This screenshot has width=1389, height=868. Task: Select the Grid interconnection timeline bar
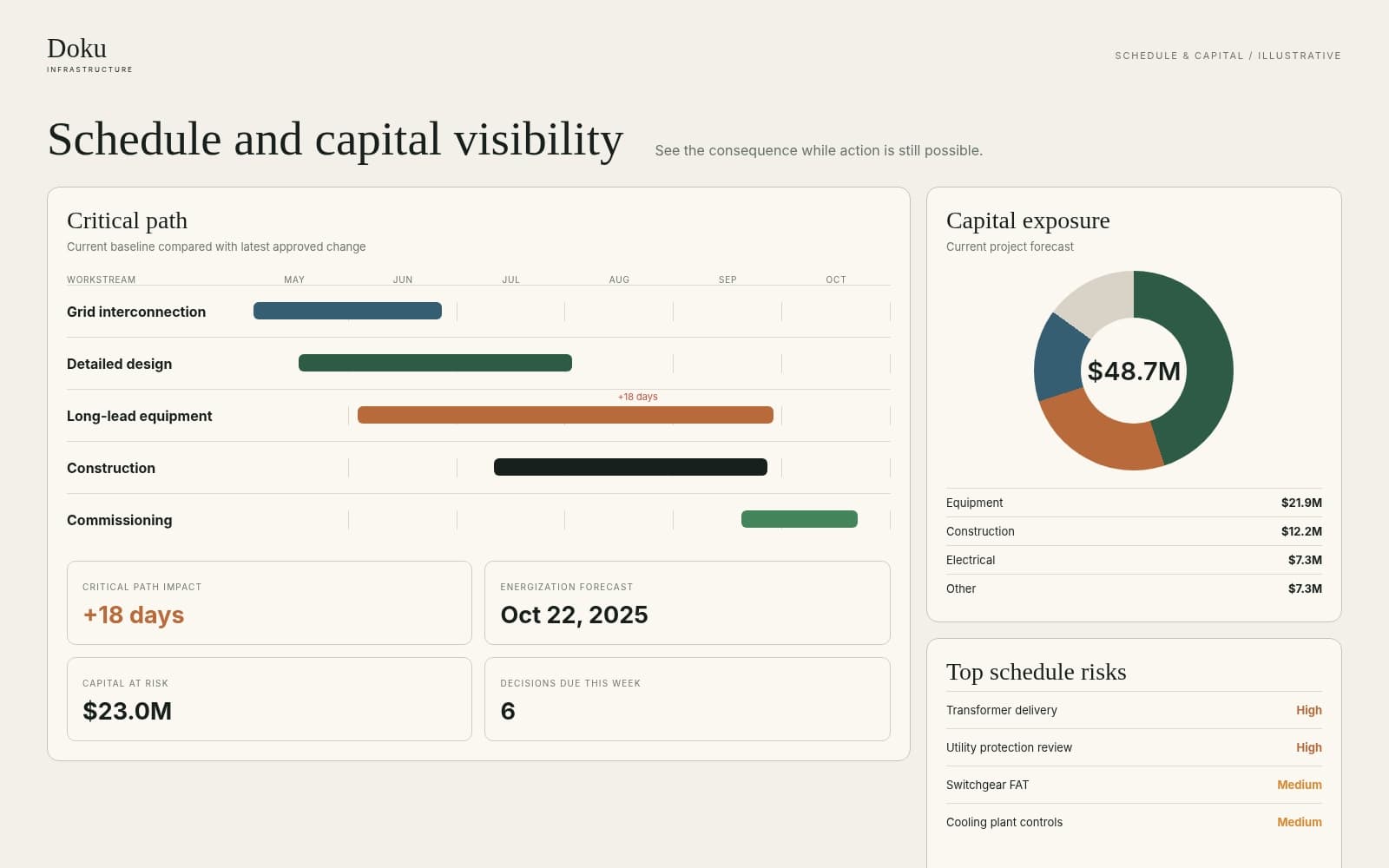click(347, 311)
